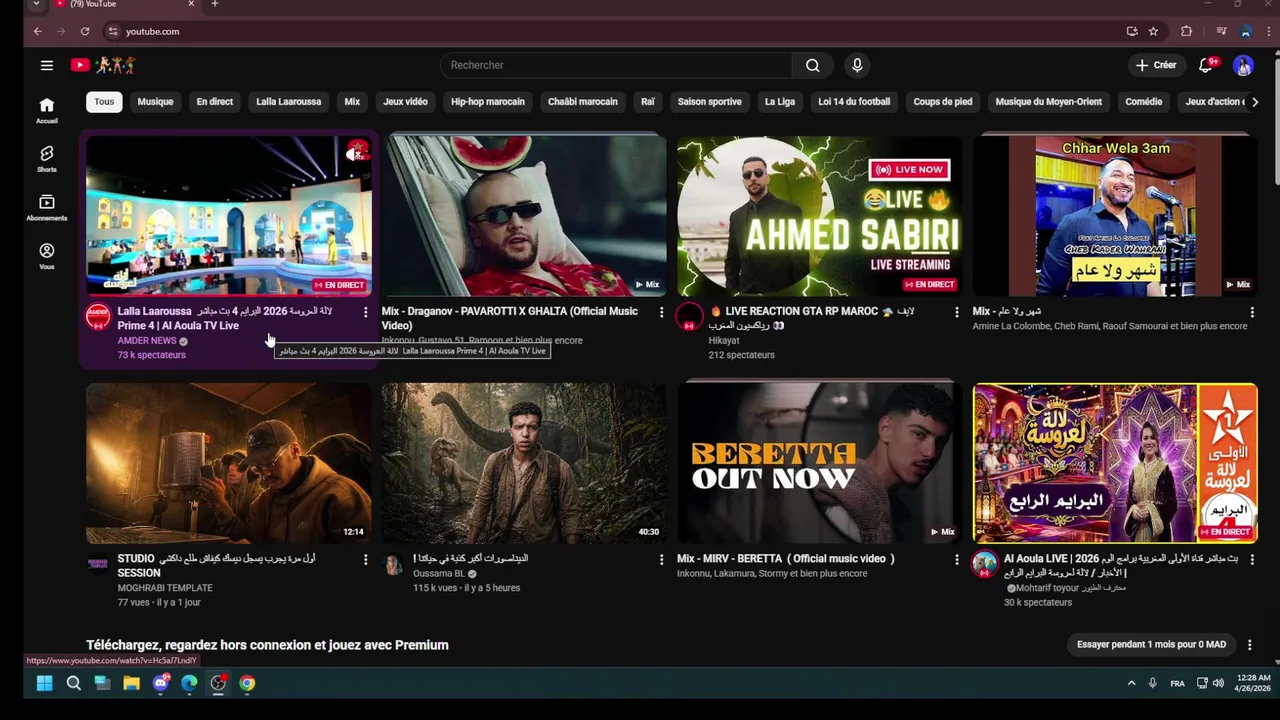Screen dimensions: 1280x720
Task: Open the tab search dropdown arrow
Action: 36,5
